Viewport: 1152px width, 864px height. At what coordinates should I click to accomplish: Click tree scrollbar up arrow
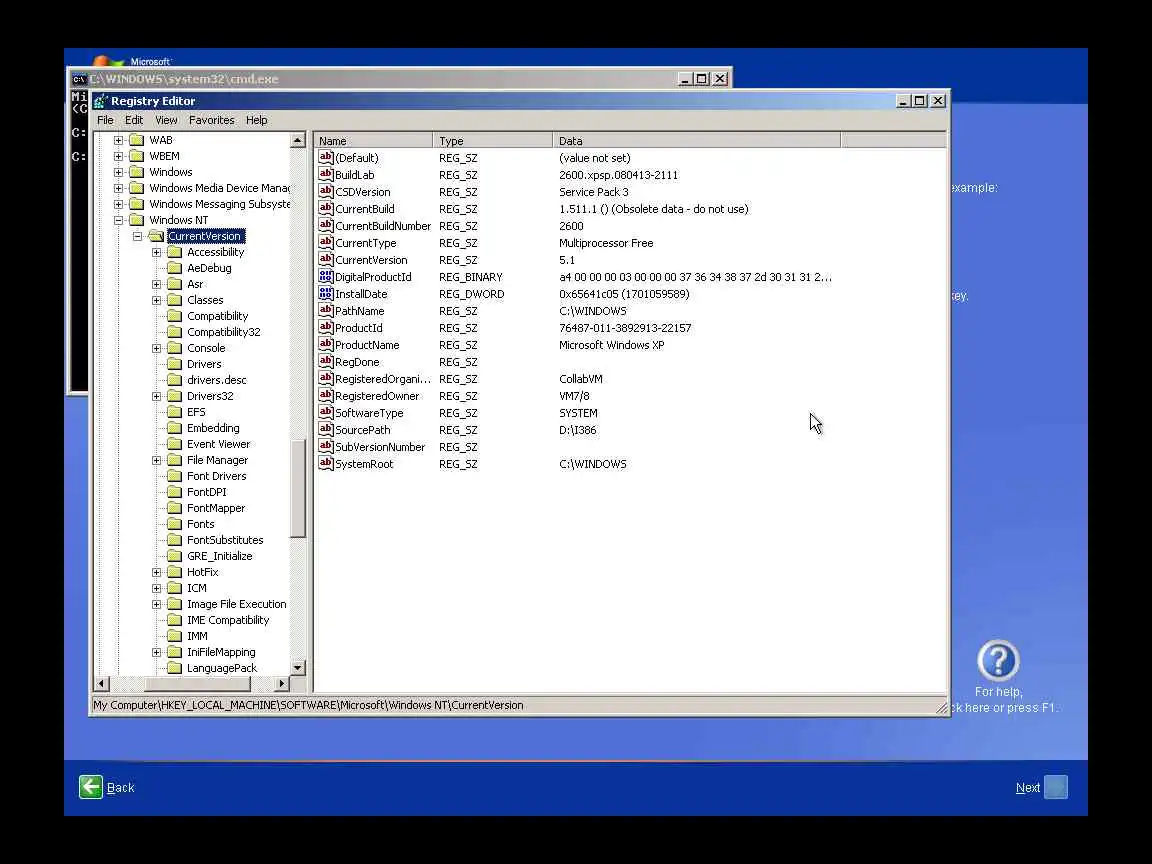(x=298, y=140)
